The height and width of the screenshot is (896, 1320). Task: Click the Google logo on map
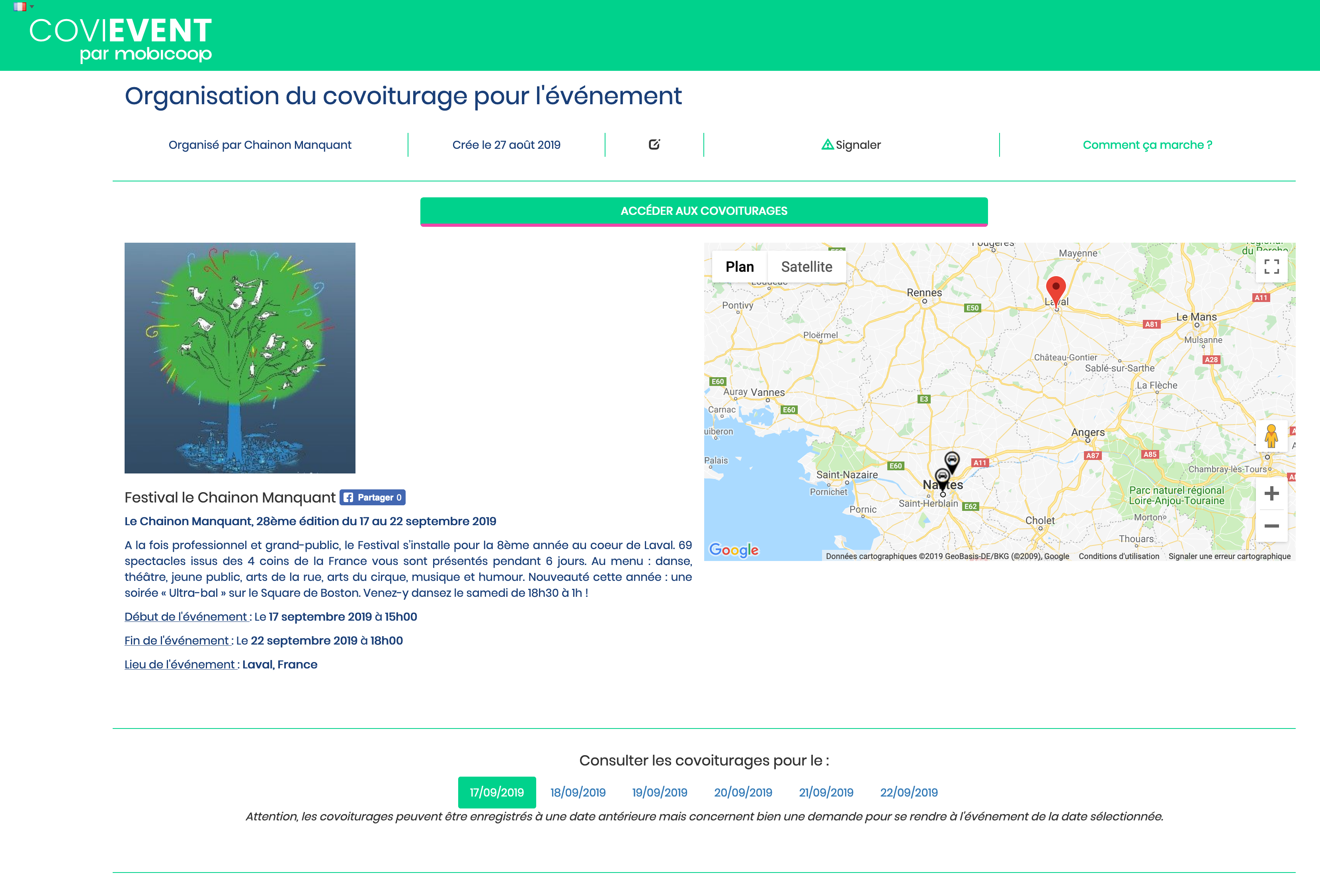734,549
